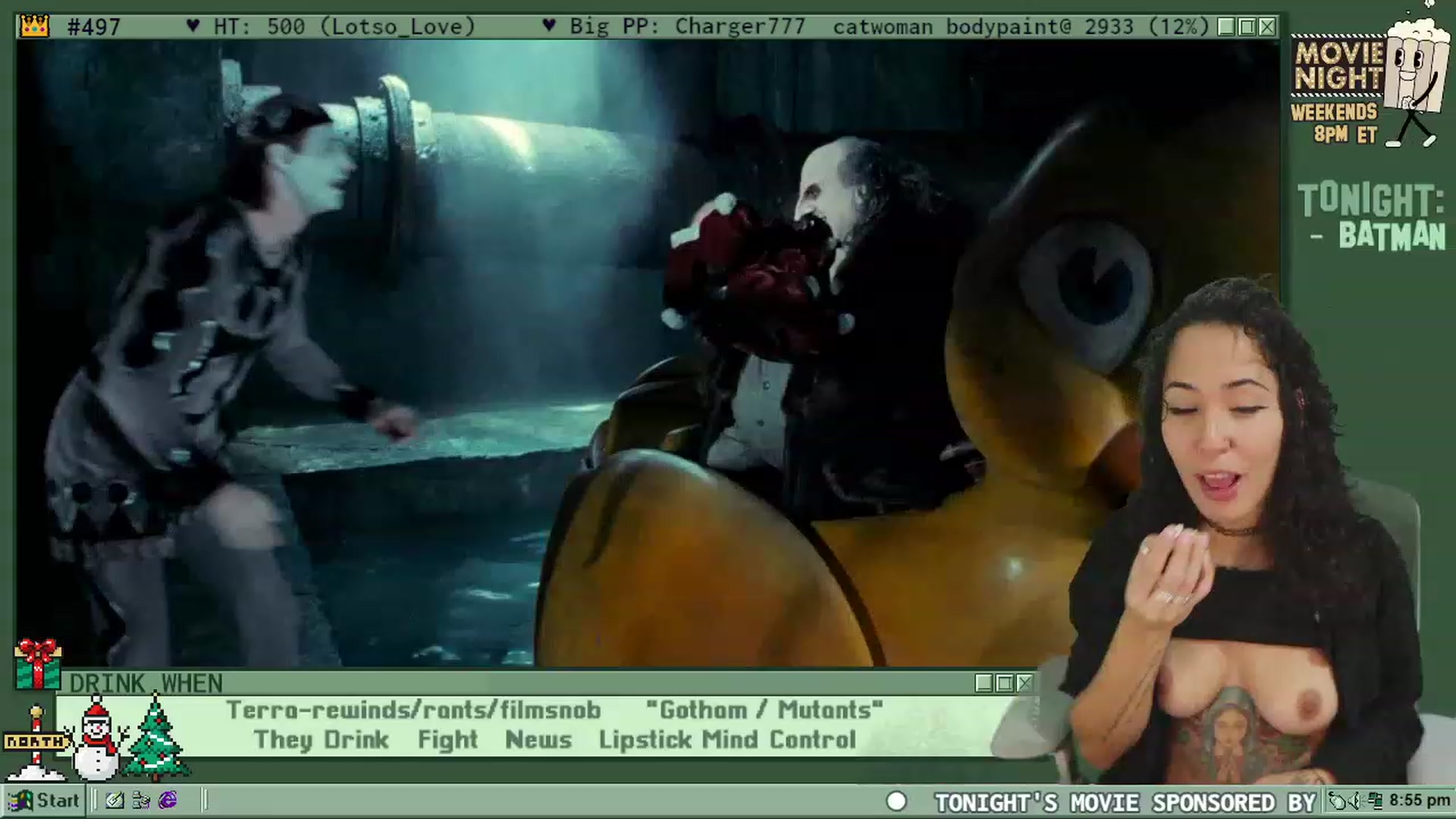
Task: Click the 'Lipstick Mind Control' rule text
Action: click(x=727, y=740)
